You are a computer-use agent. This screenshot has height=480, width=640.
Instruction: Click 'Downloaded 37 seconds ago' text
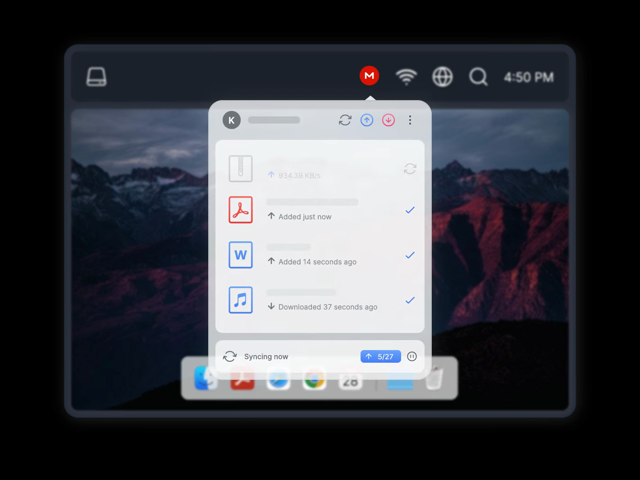click(x=327, y=307)
